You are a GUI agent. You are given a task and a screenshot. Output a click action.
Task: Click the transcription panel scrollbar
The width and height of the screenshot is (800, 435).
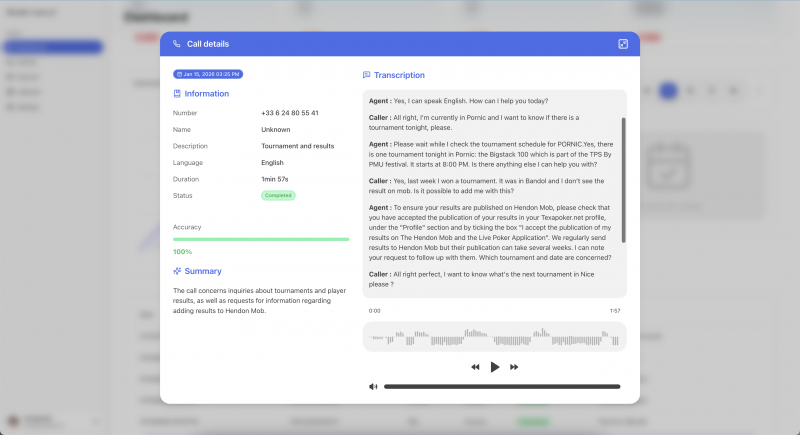click(623, 180)
